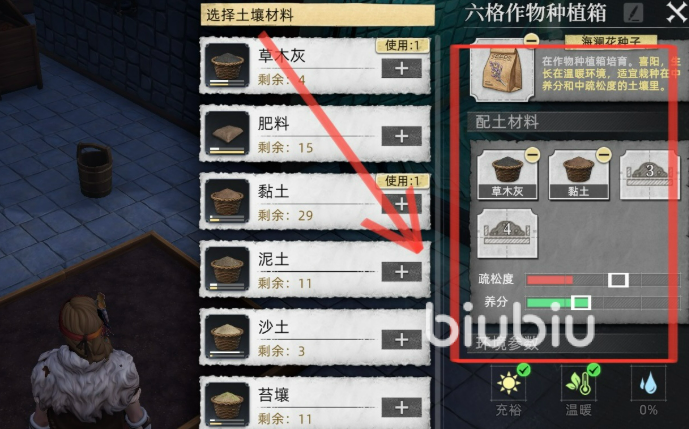
Task: Click the 温暖 temperature status icon
Action: pos(579,383)
